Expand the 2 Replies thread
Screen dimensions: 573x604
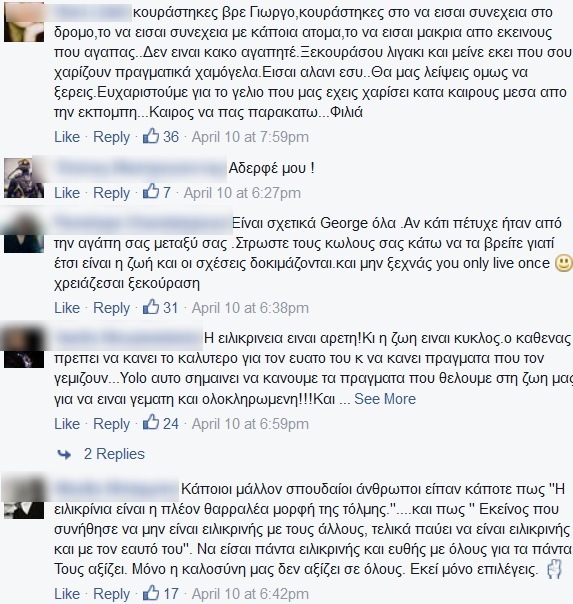114,454
